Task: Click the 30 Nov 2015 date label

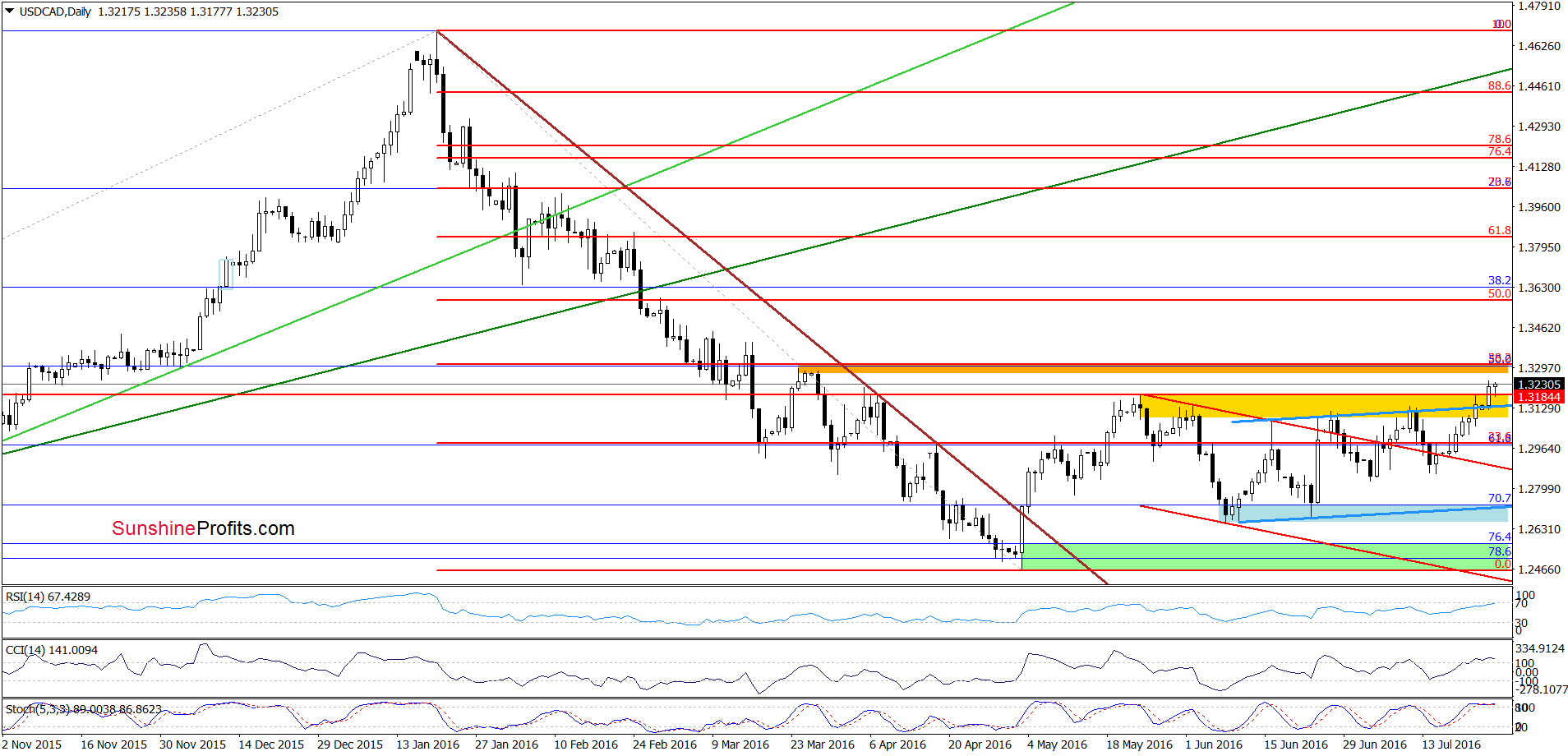Action: tap(192, 744)
